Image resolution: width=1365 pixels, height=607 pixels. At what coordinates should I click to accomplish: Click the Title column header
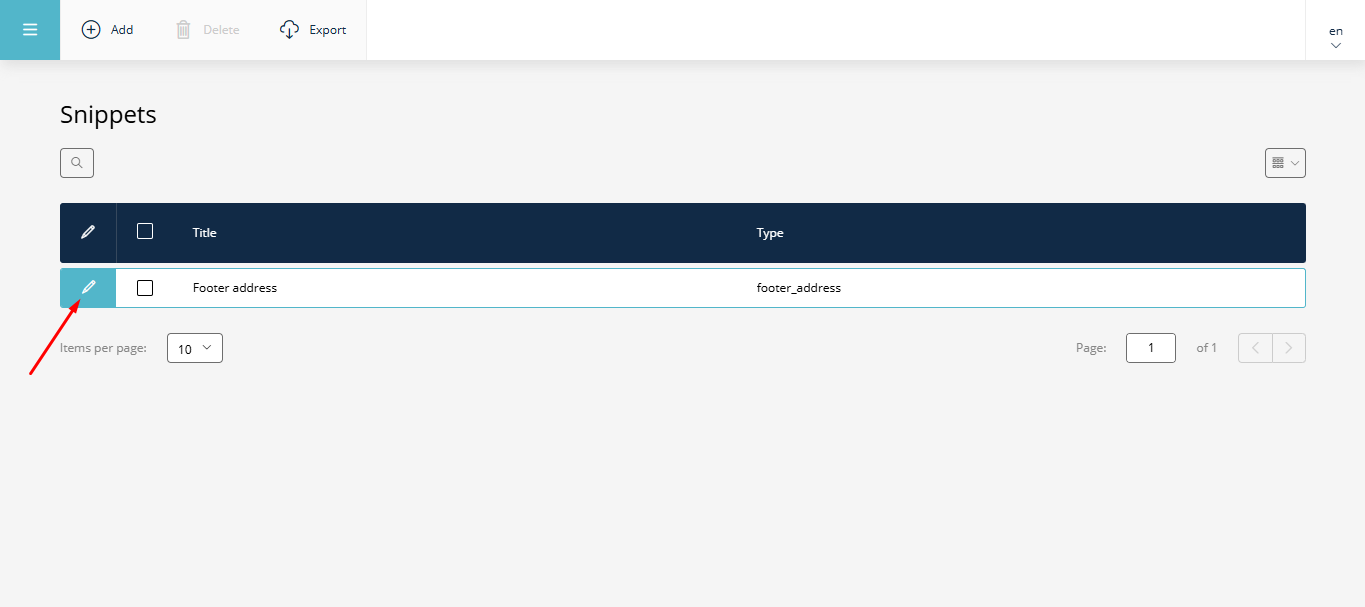[204, 232]
